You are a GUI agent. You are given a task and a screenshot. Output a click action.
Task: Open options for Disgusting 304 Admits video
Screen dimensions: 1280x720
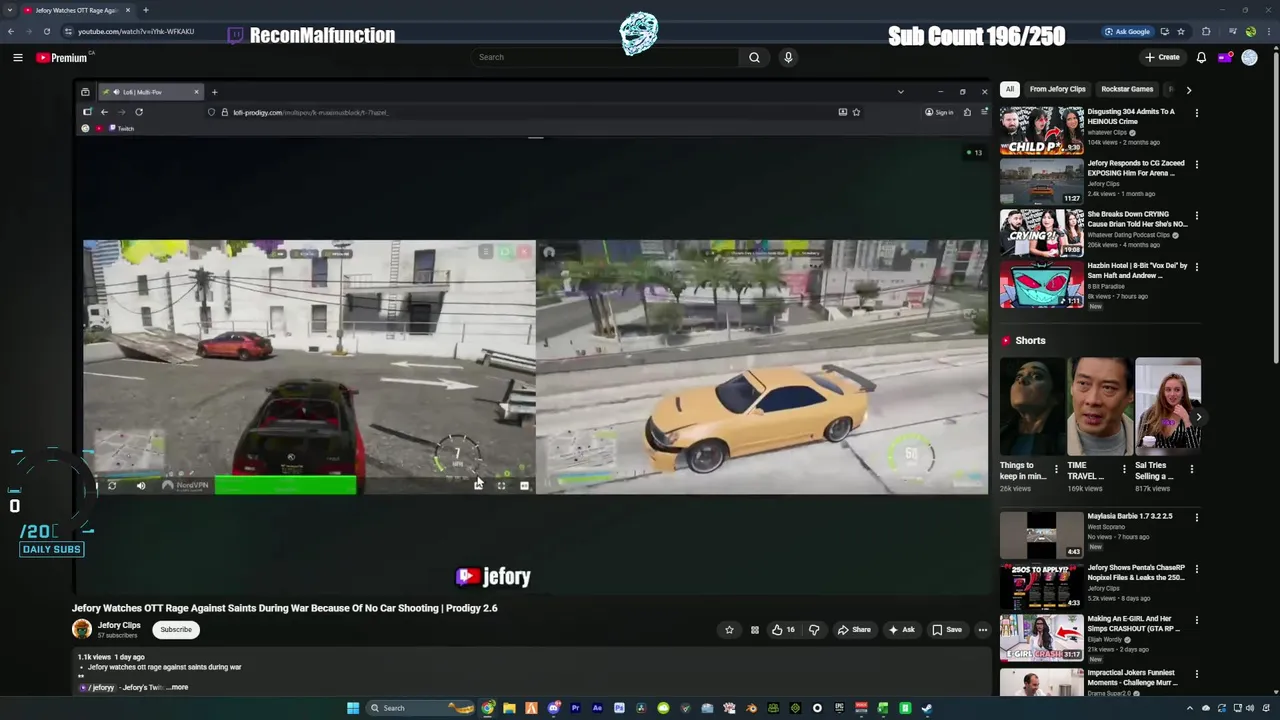pos(1196,113)
